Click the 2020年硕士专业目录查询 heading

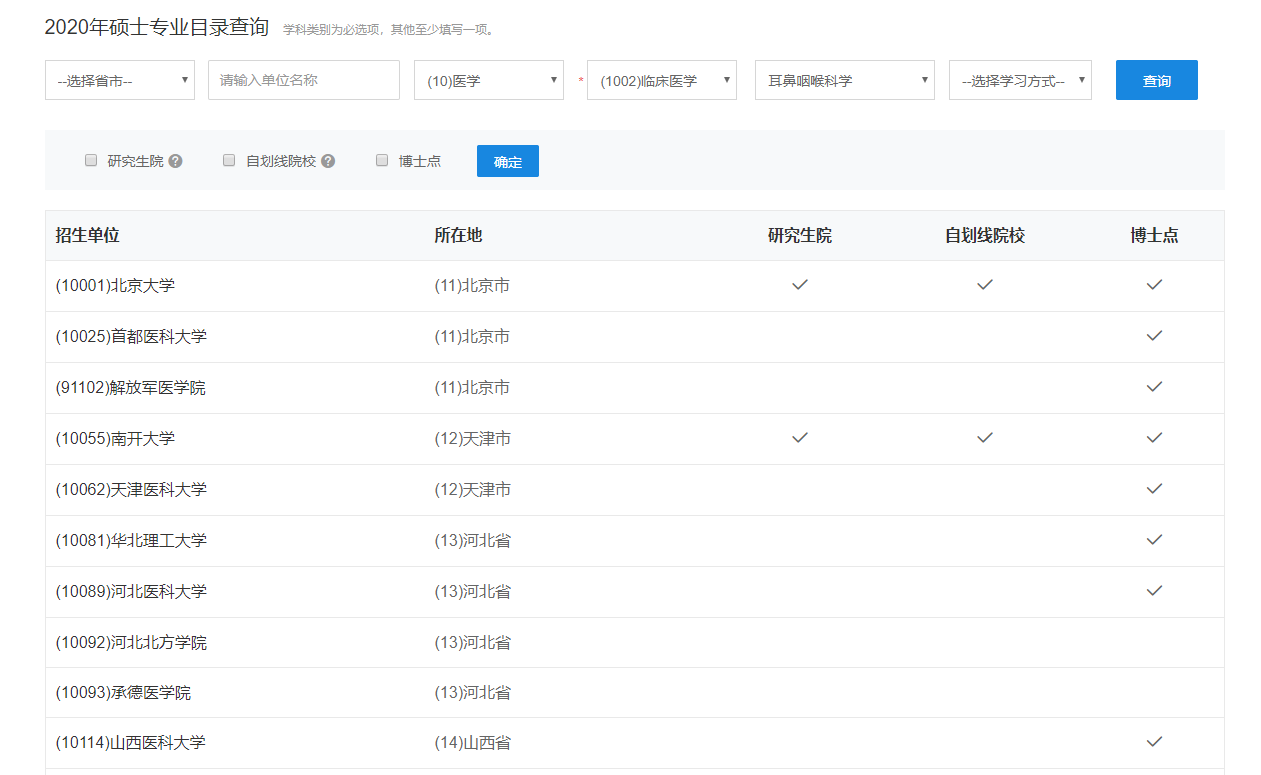[157, 27]
